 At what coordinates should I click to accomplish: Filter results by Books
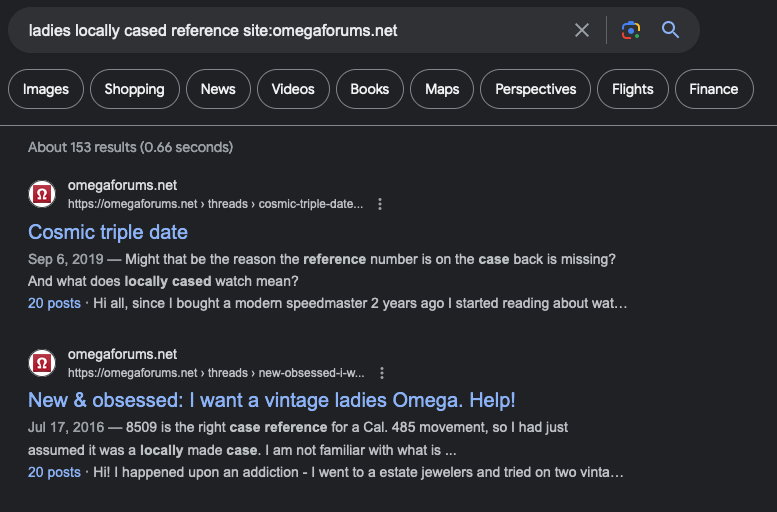pos(369,89)
